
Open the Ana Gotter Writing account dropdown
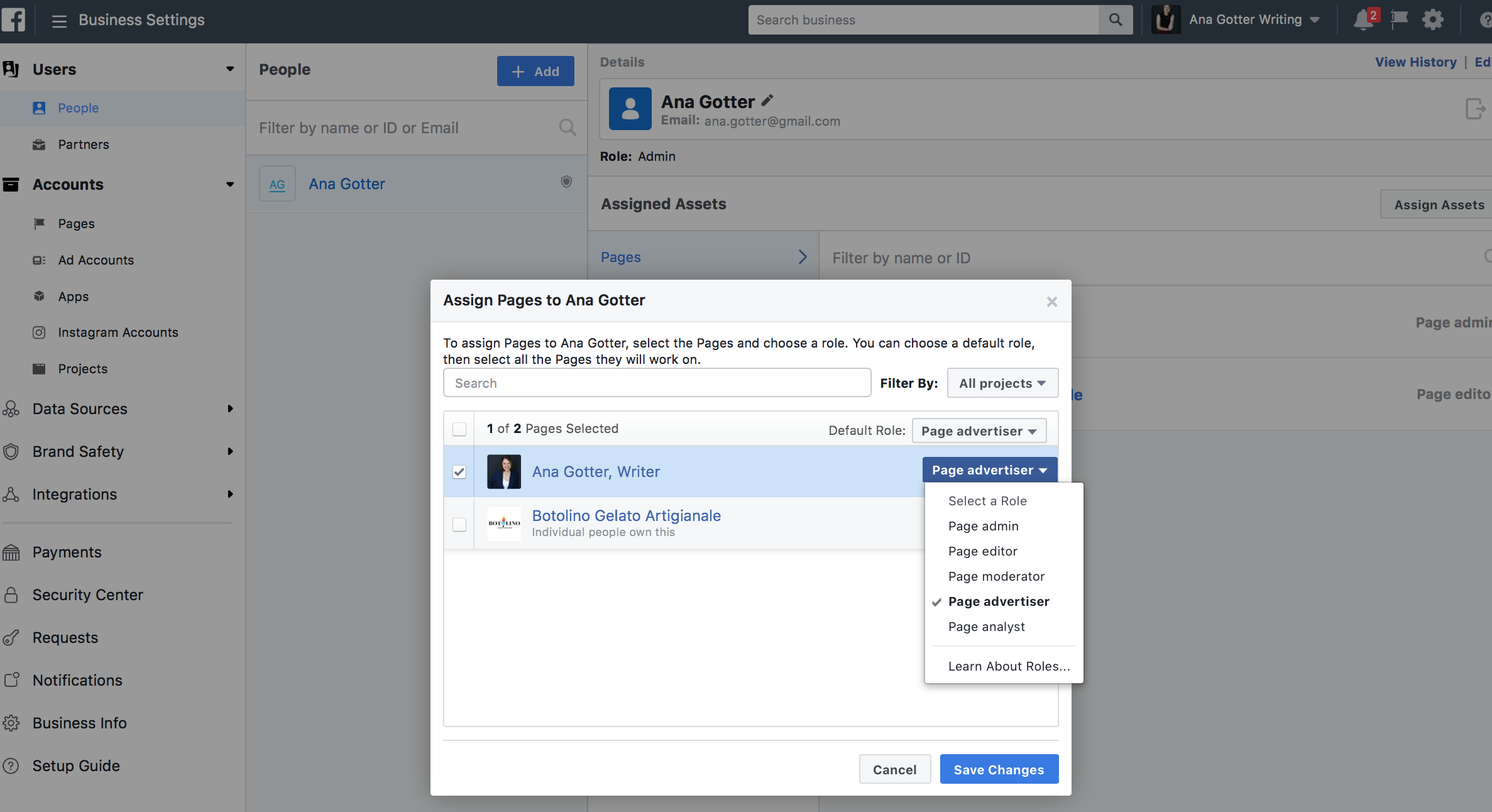pyautogui.click(x=1254, y=20)
